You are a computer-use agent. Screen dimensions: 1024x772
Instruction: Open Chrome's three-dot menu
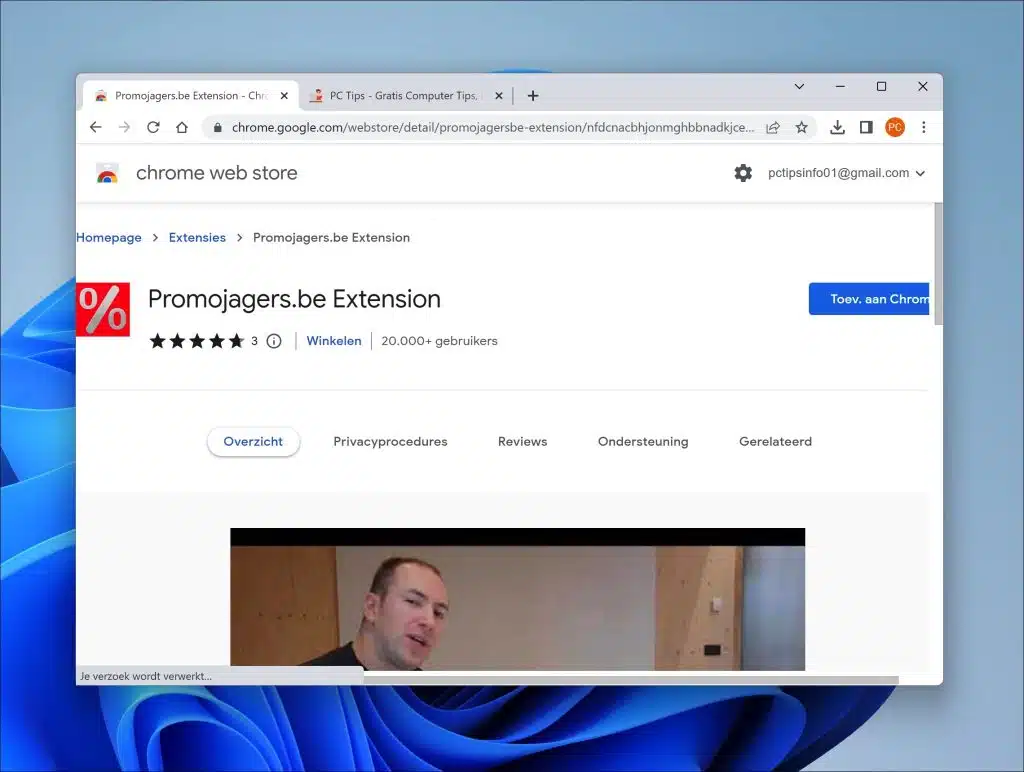923,127
